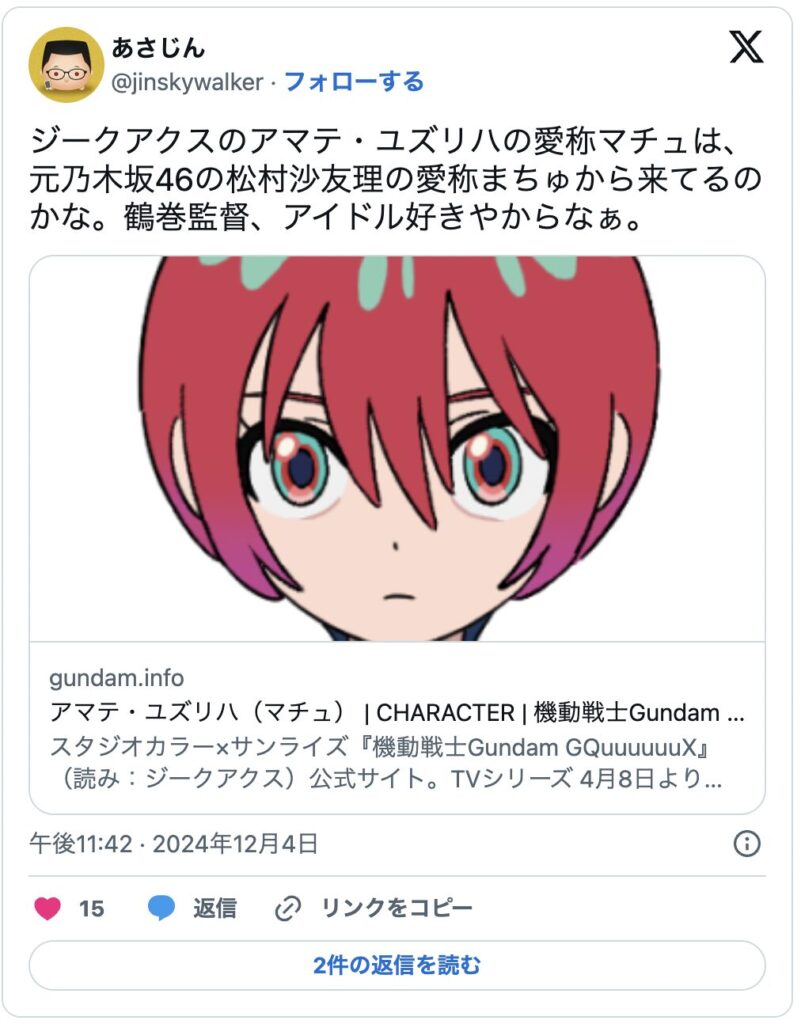Click the 2024年12月4日 date text
The width and height of the screenshot is (801, 1024).
(x=236, y=844)
